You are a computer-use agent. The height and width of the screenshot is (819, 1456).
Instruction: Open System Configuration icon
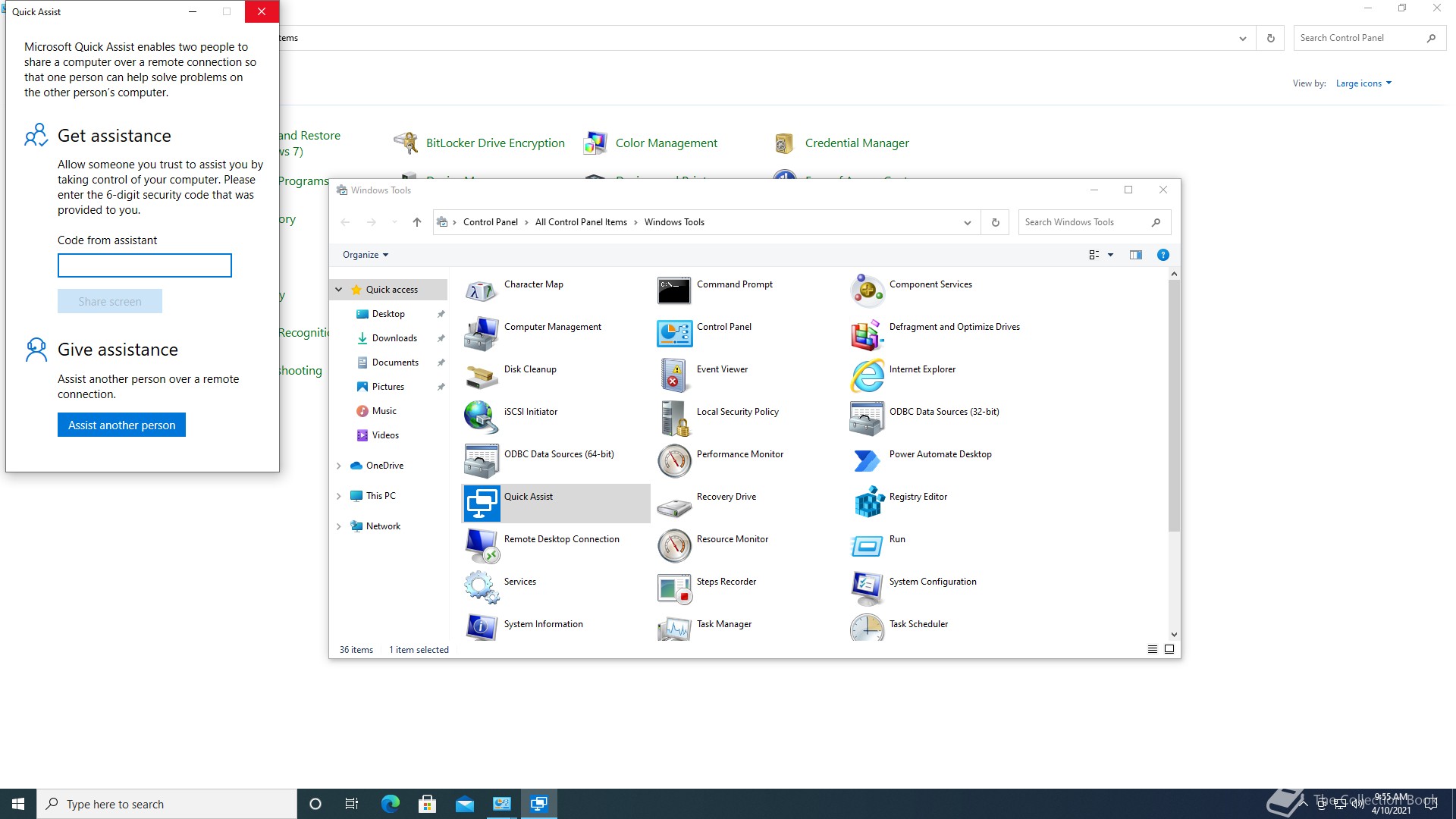point(867,588)
